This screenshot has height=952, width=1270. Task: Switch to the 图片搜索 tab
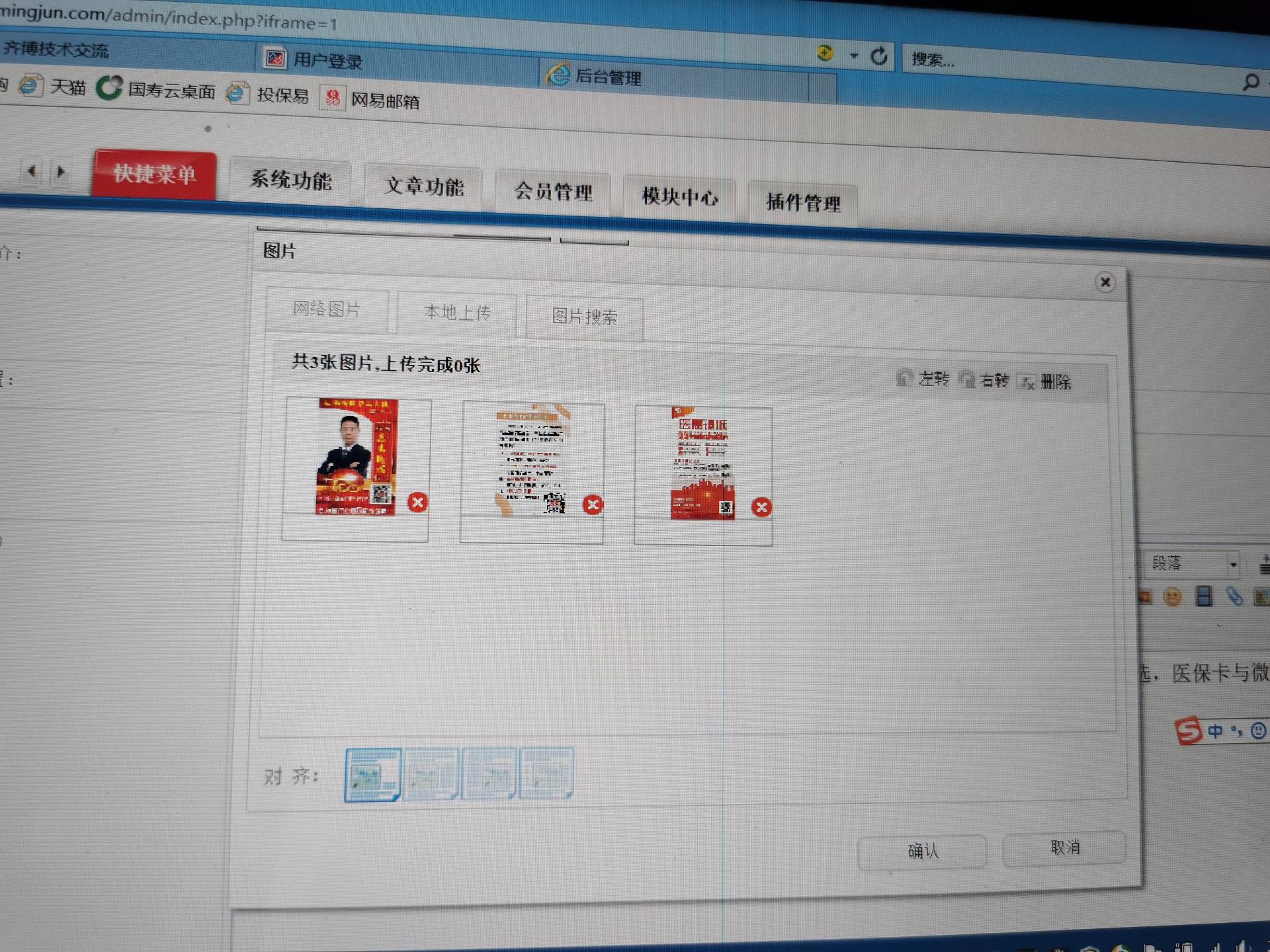pyautogui.click(x=584, y=317)
